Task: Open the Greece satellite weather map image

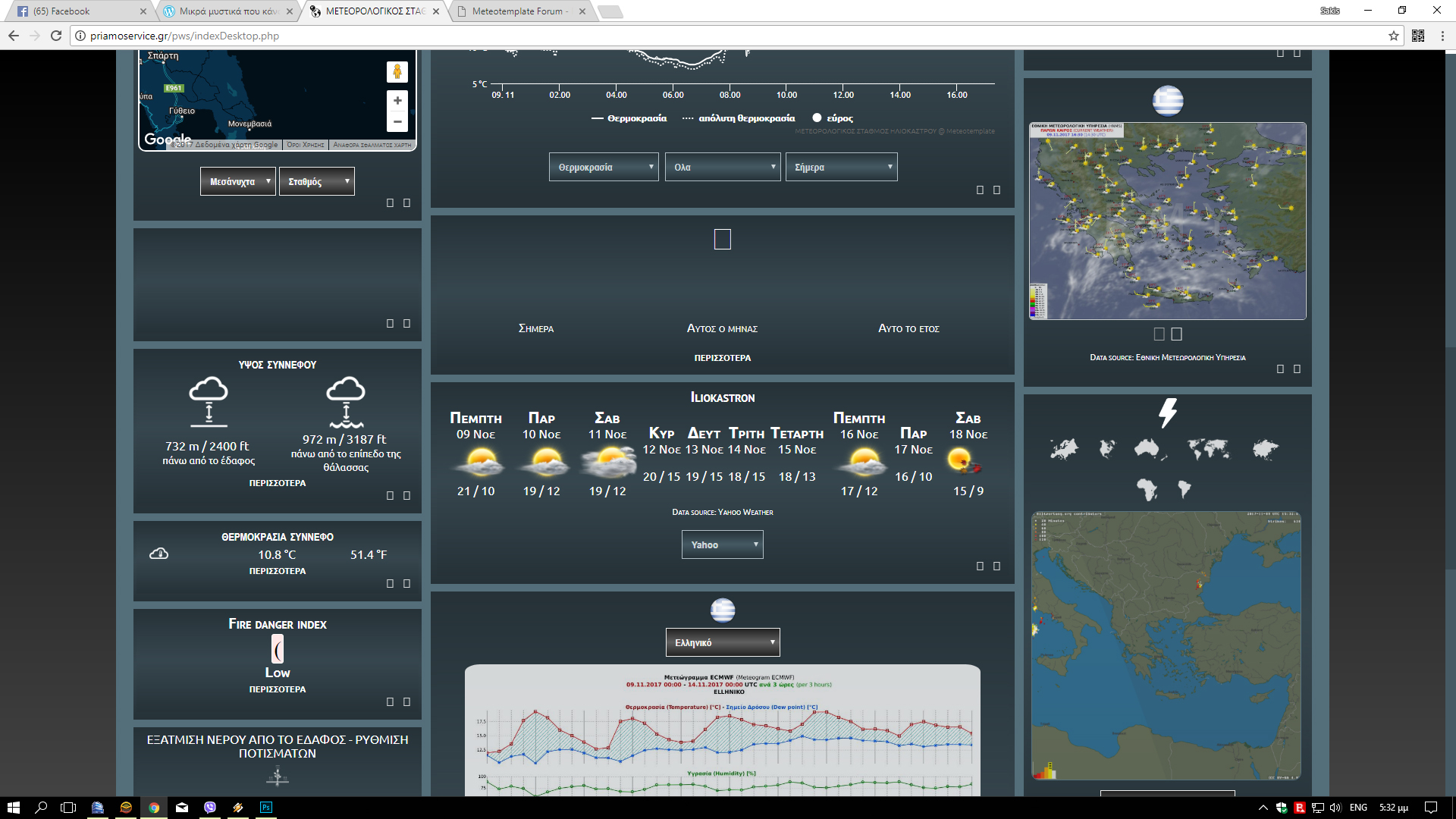Action: pyautogui.click(x=1168, y=221)
